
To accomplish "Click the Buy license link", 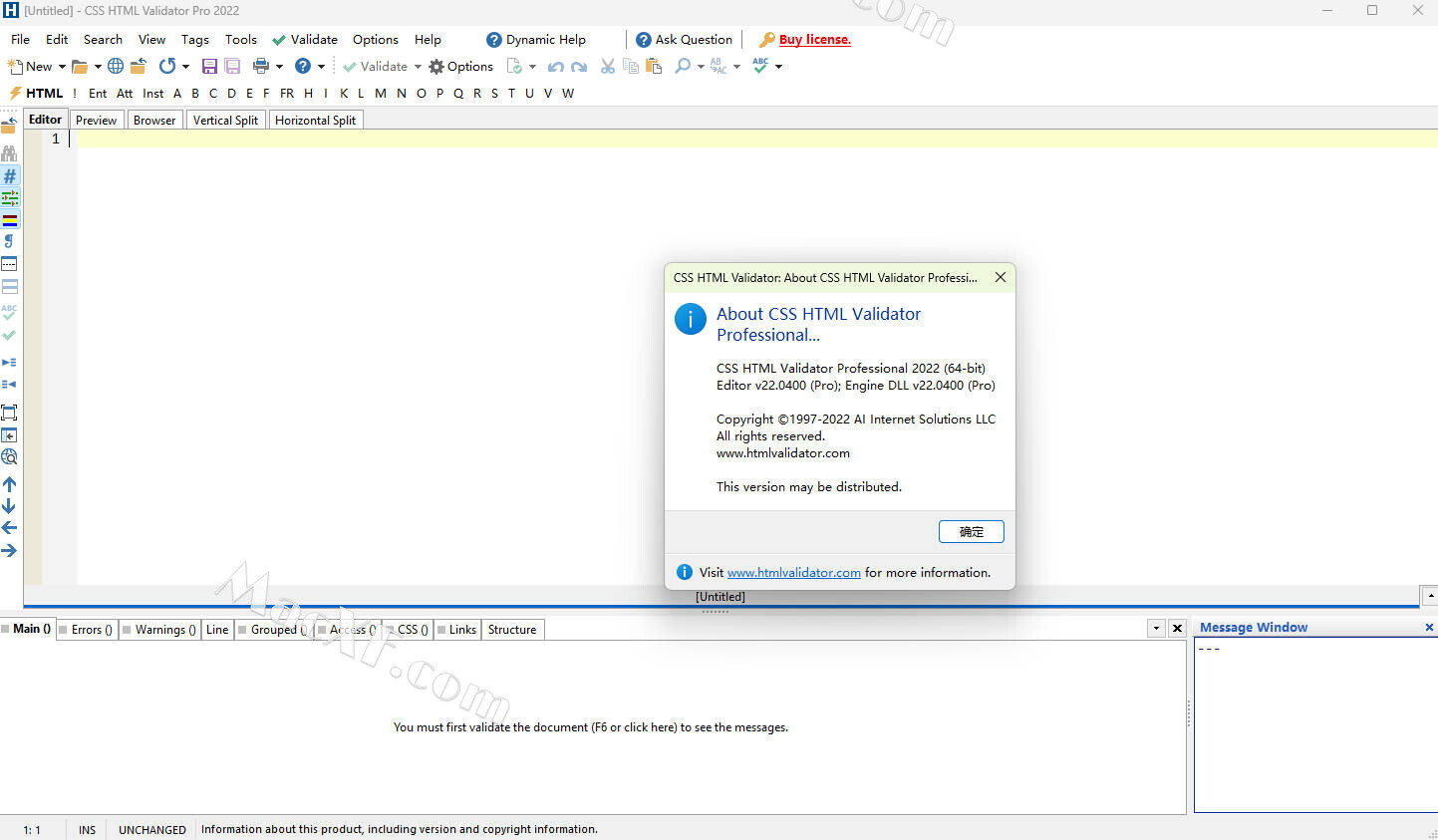I will click(814, 40).
